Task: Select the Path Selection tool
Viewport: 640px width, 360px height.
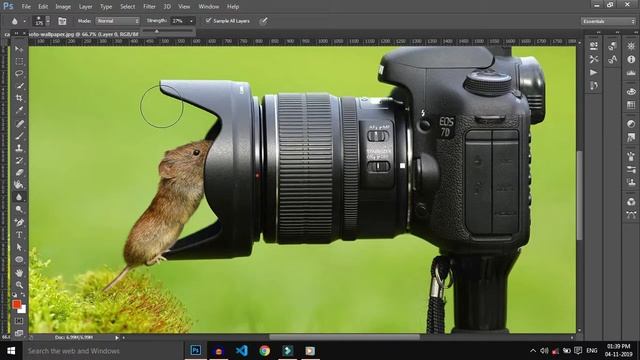Action: 19,247
